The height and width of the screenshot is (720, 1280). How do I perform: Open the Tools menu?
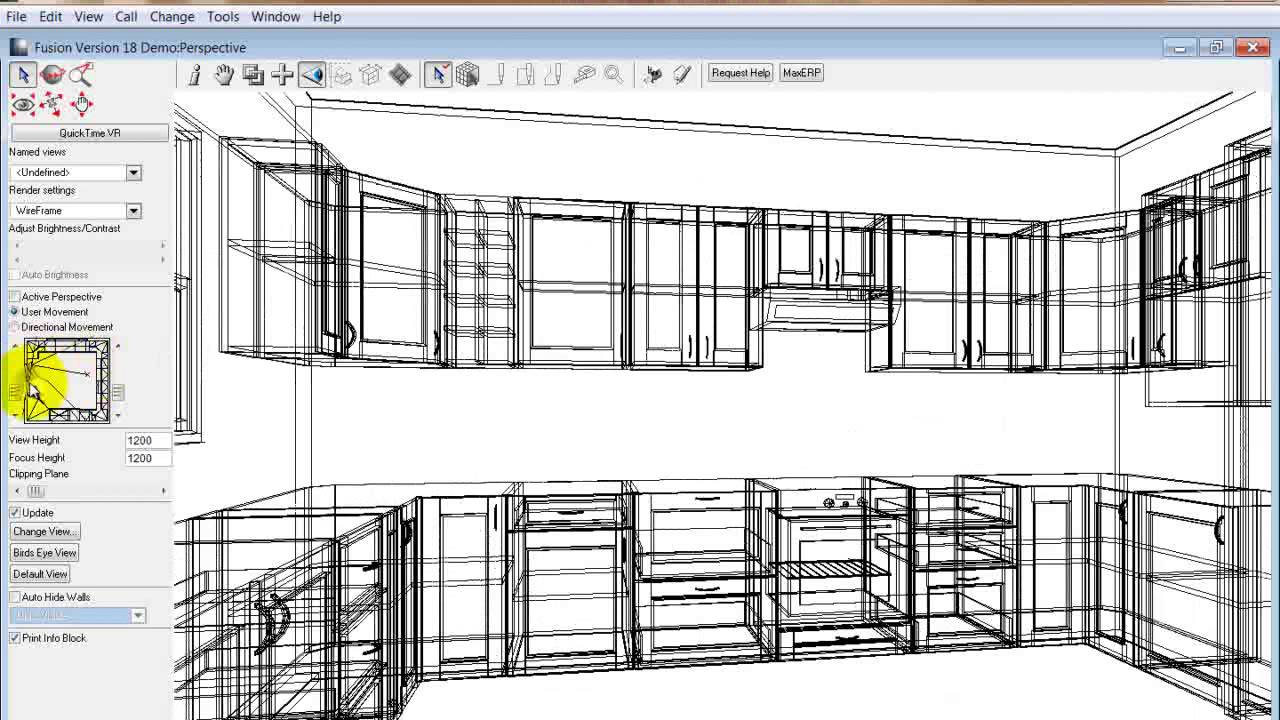(223, 17)
